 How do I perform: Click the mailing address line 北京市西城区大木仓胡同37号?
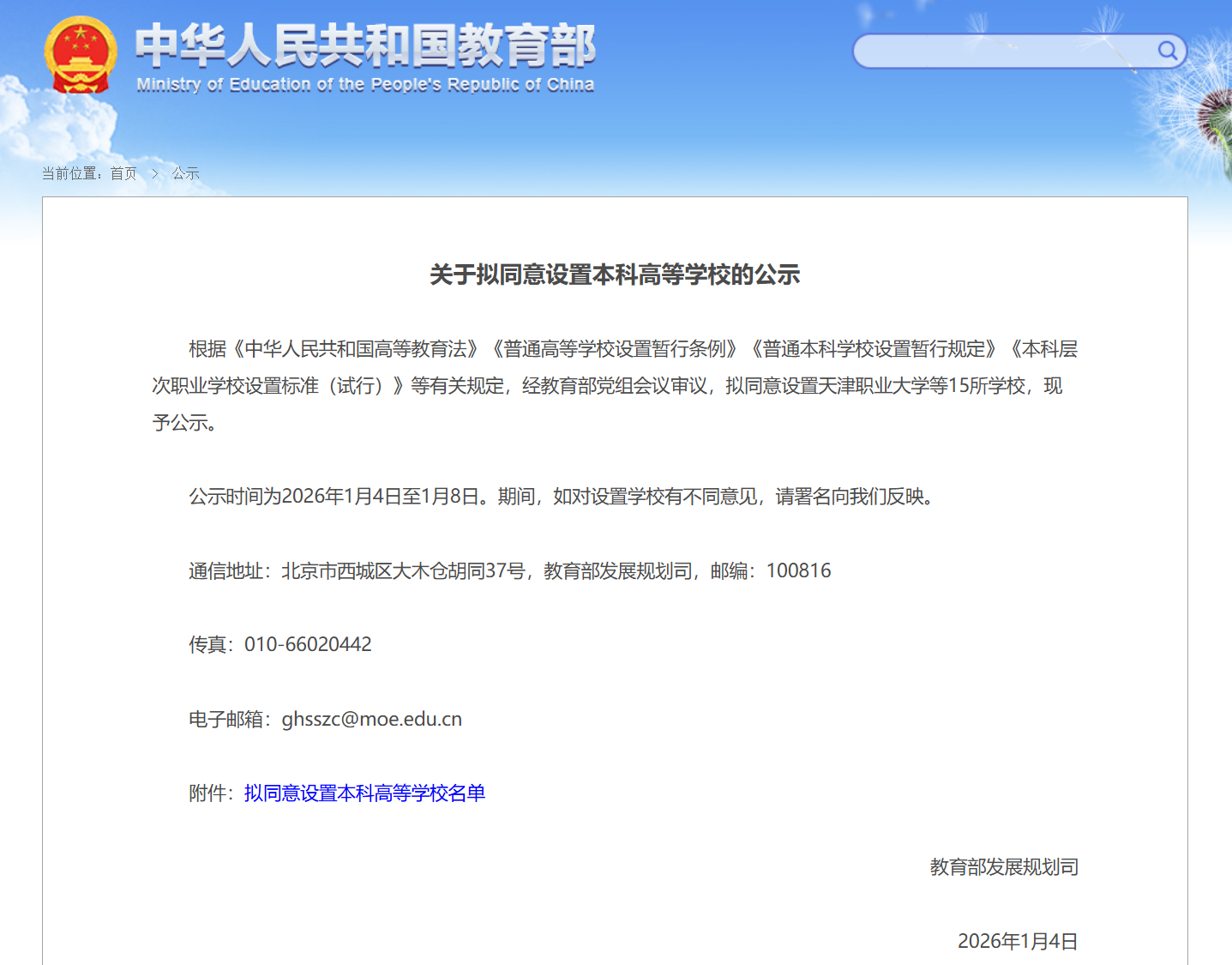tap(403, 570)
